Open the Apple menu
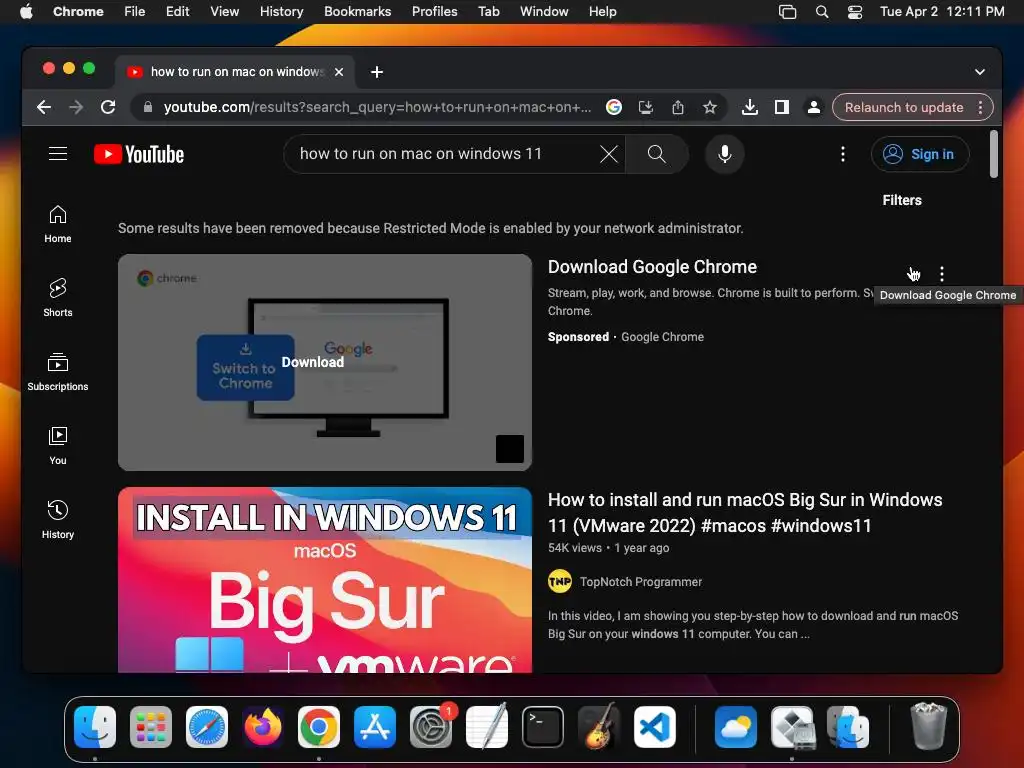Screen dimensions: 1024x768 (x=27, y=12)
